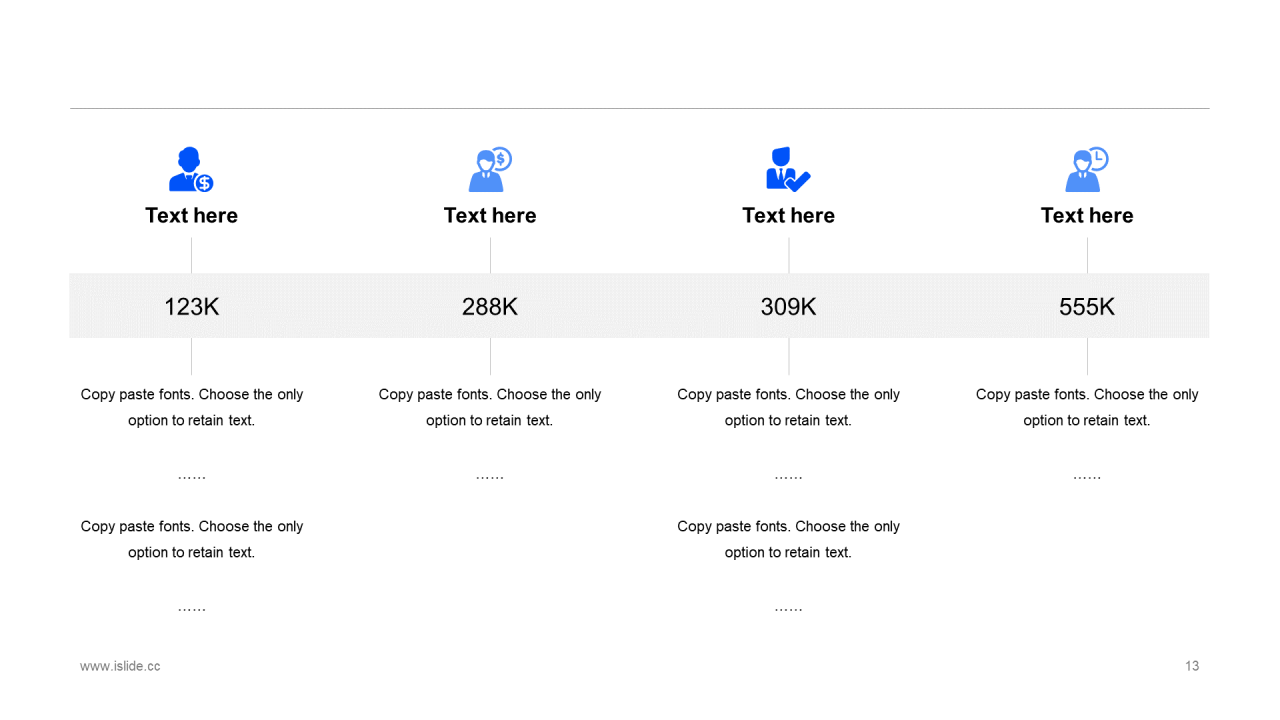Screen dimensions: 1280x720
Task: Click the paragraph text under 288K
Action: click(490, 407)
